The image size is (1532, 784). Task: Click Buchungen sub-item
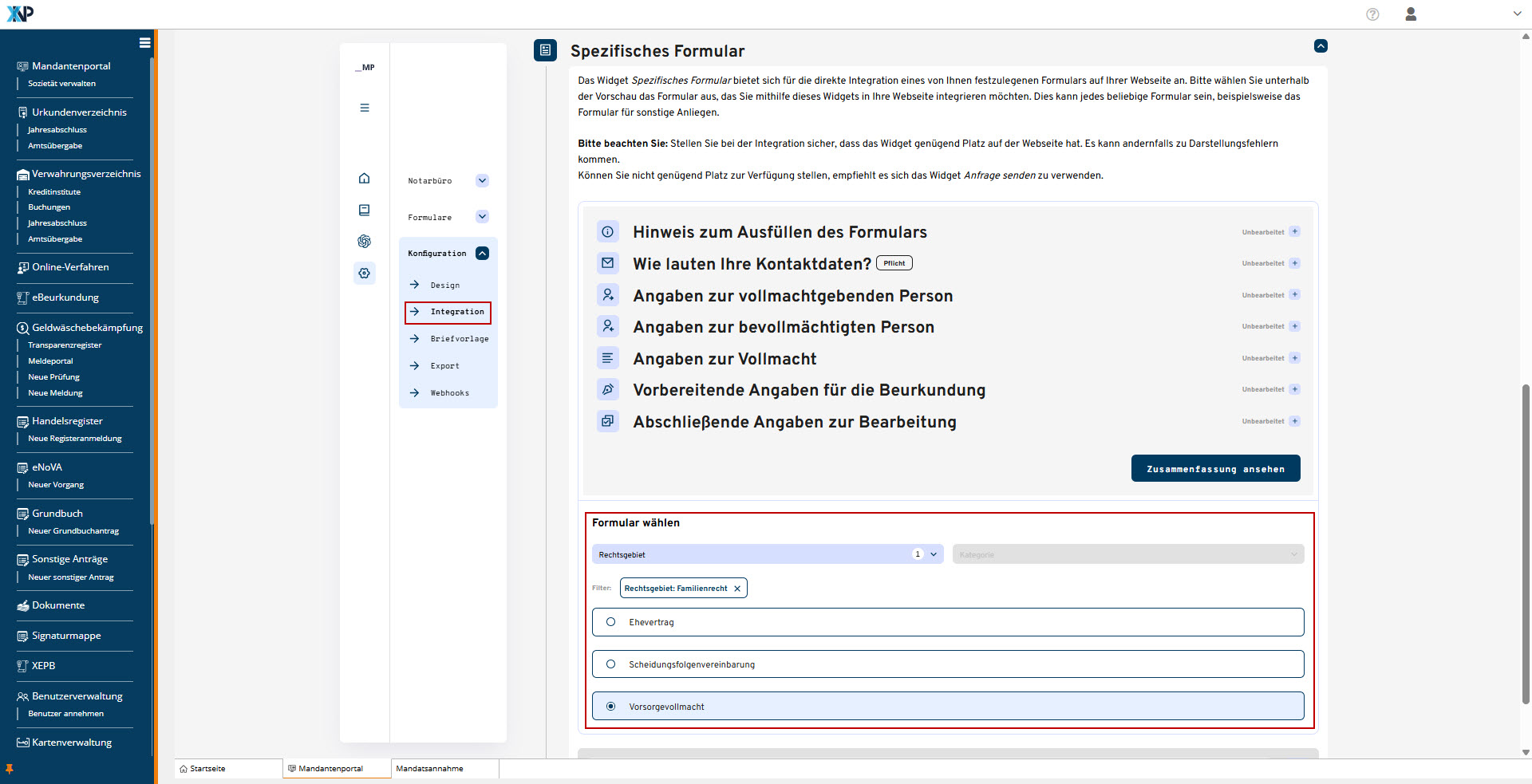[x=49, y=207]
